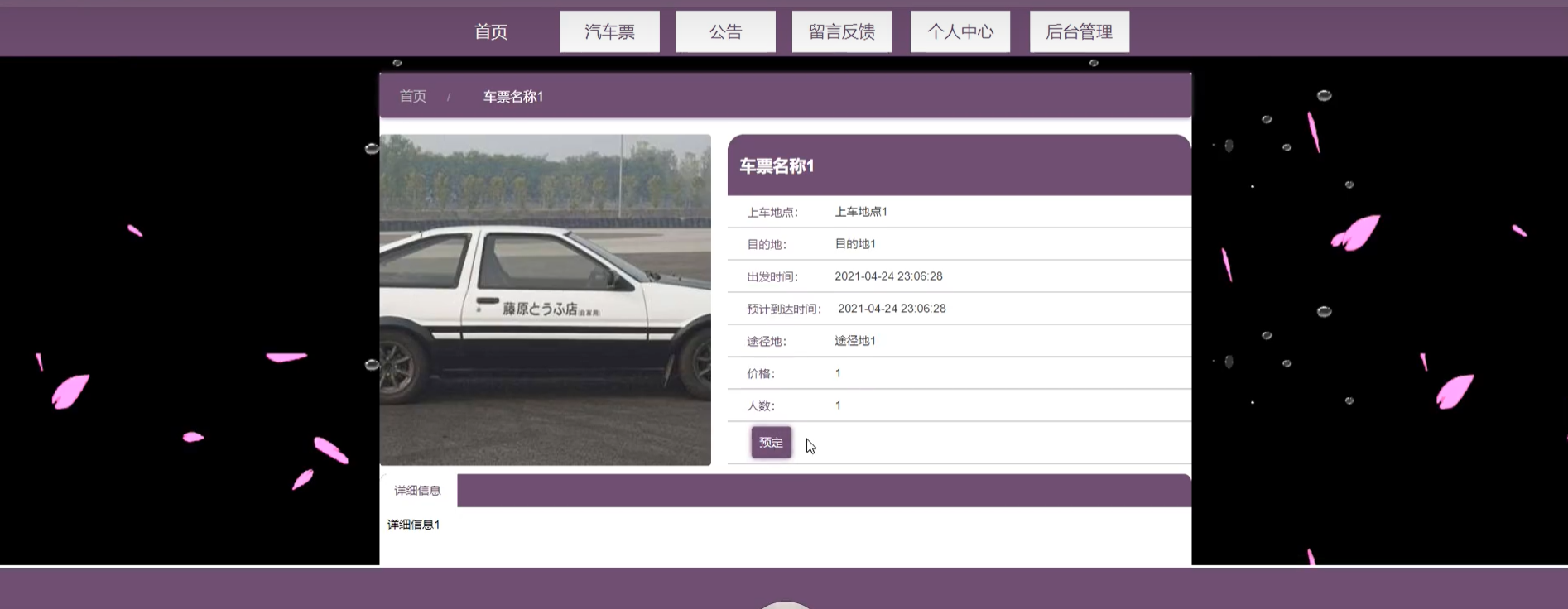Click the 车票名称1 title heading
This screenshot has height=609, width=1568.
point(777,166)
